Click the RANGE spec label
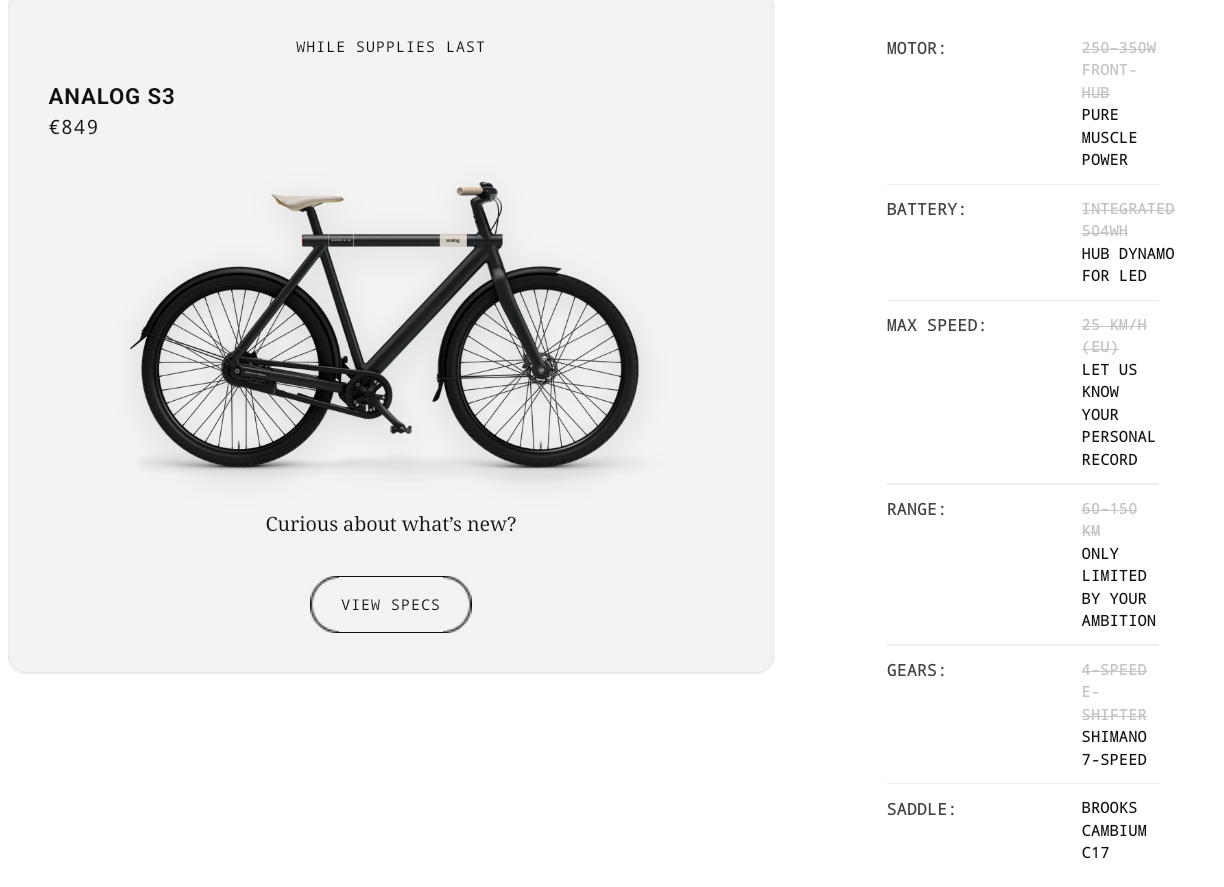Viewport: 1224px width, 887px height. click(916, 509)
